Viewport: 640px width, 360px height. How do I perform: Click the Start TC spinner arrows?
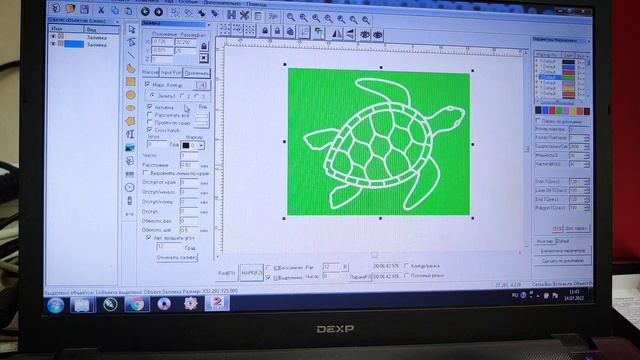(587, 181)
